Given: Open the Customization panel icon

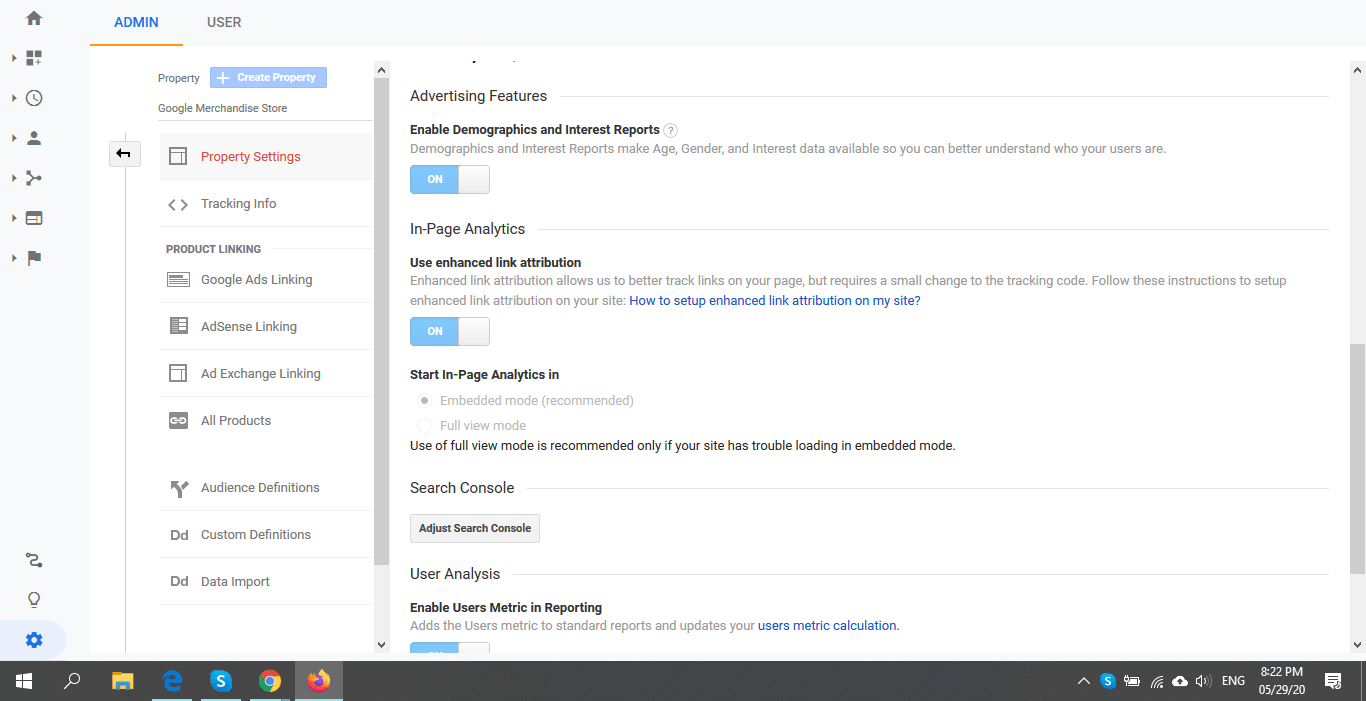Looking at the screenshot, I should click(x=33, y=57).
